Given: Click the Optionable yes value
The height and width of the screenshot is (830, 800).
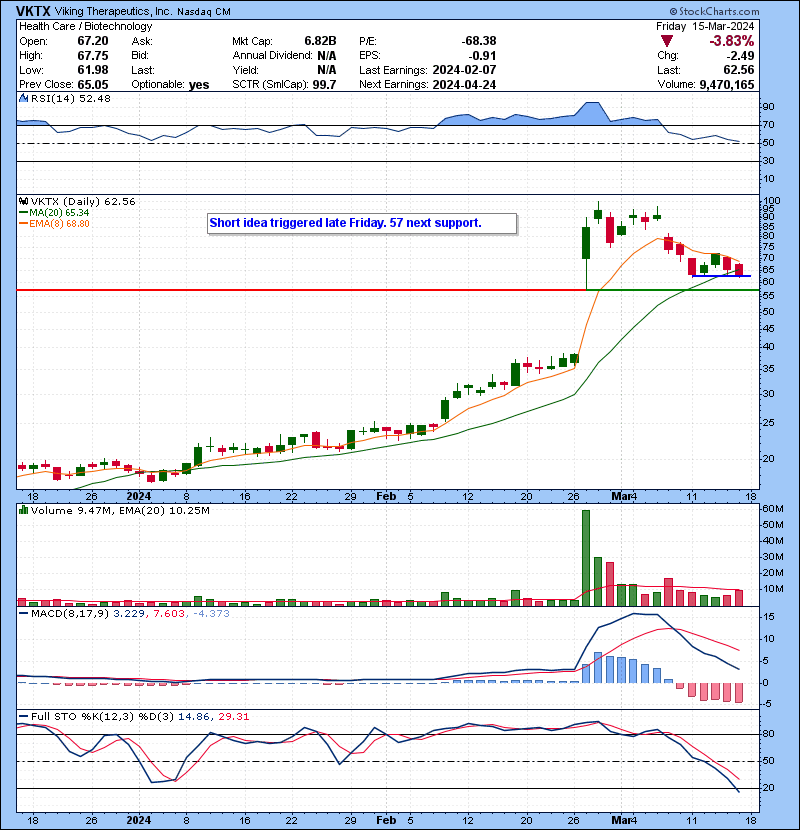Looking at the screenshot, I should tap(199, 85).
